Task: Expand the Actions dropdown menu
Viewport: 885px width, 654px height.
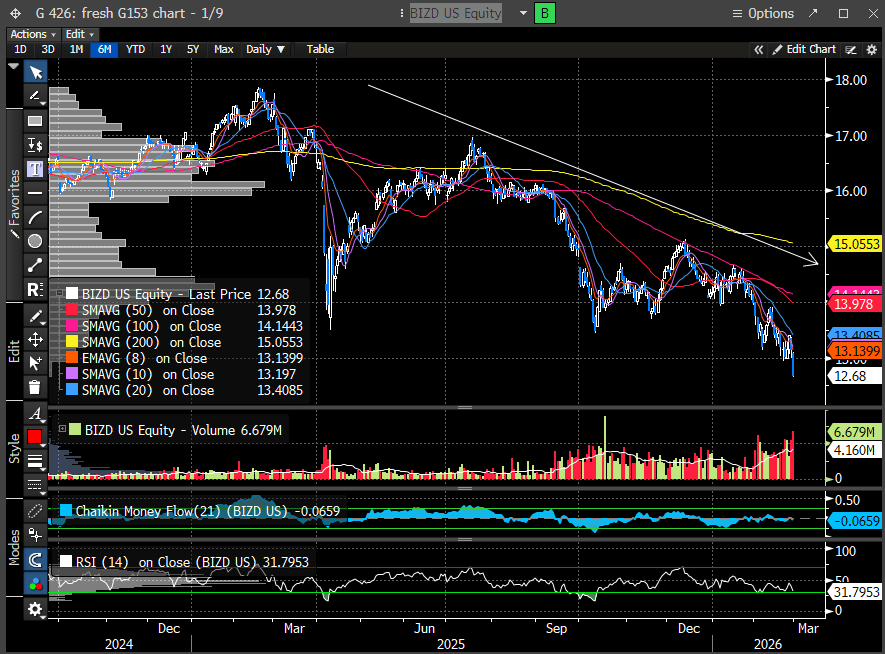Action: [30, 34]
